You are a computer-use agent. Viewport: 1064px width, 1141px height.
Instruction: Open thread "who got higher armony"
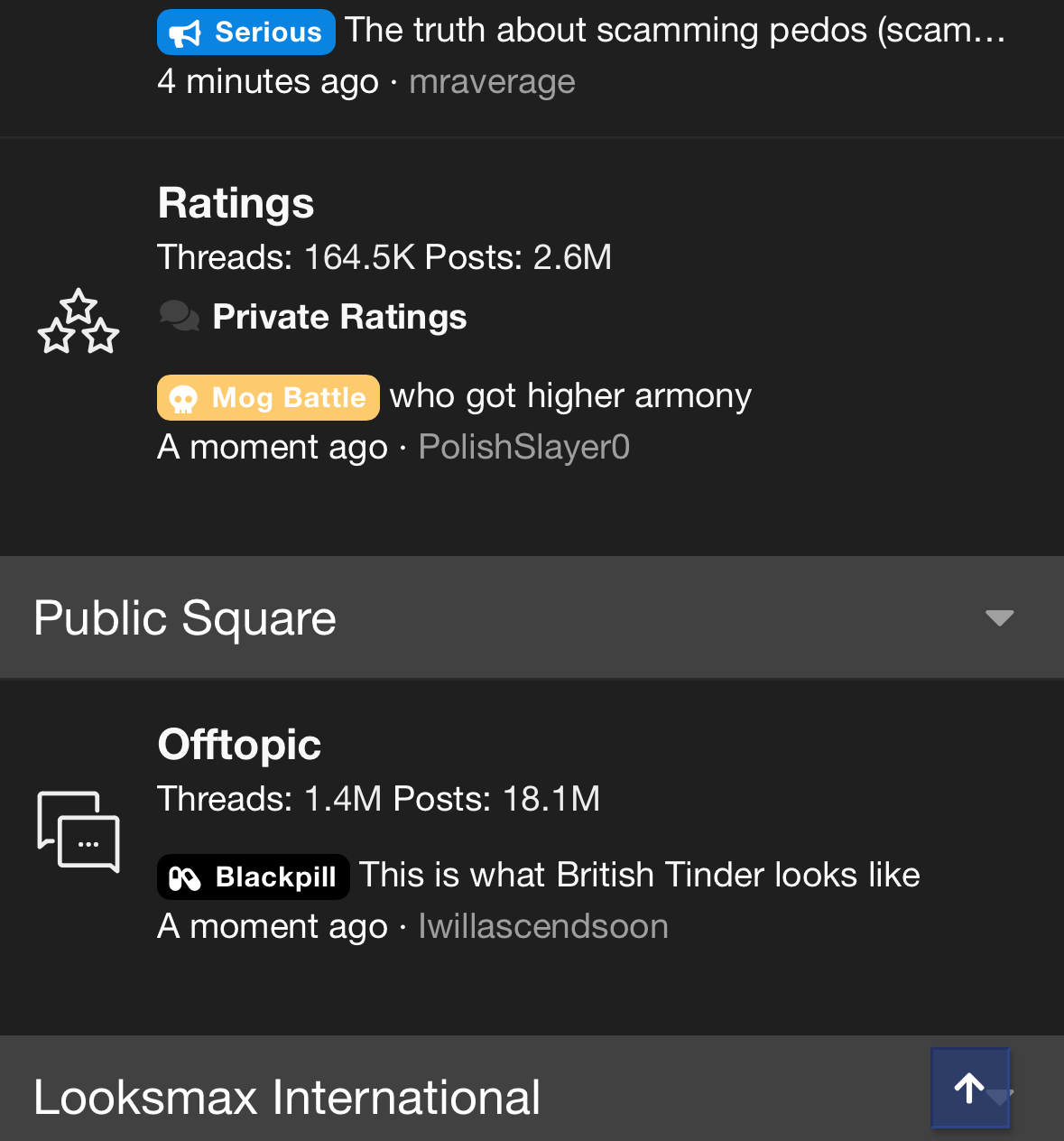570,396
